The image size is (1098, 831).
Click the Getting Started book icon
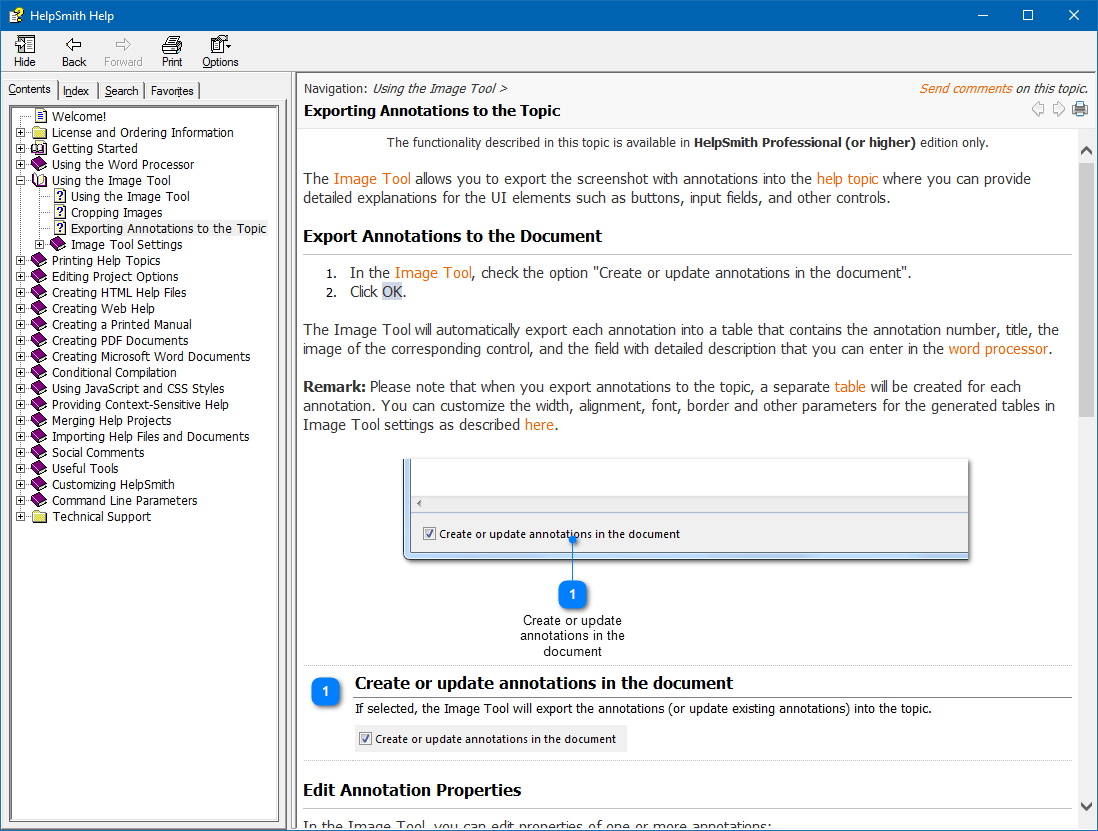pyautogui.click(x=40, y=148)
